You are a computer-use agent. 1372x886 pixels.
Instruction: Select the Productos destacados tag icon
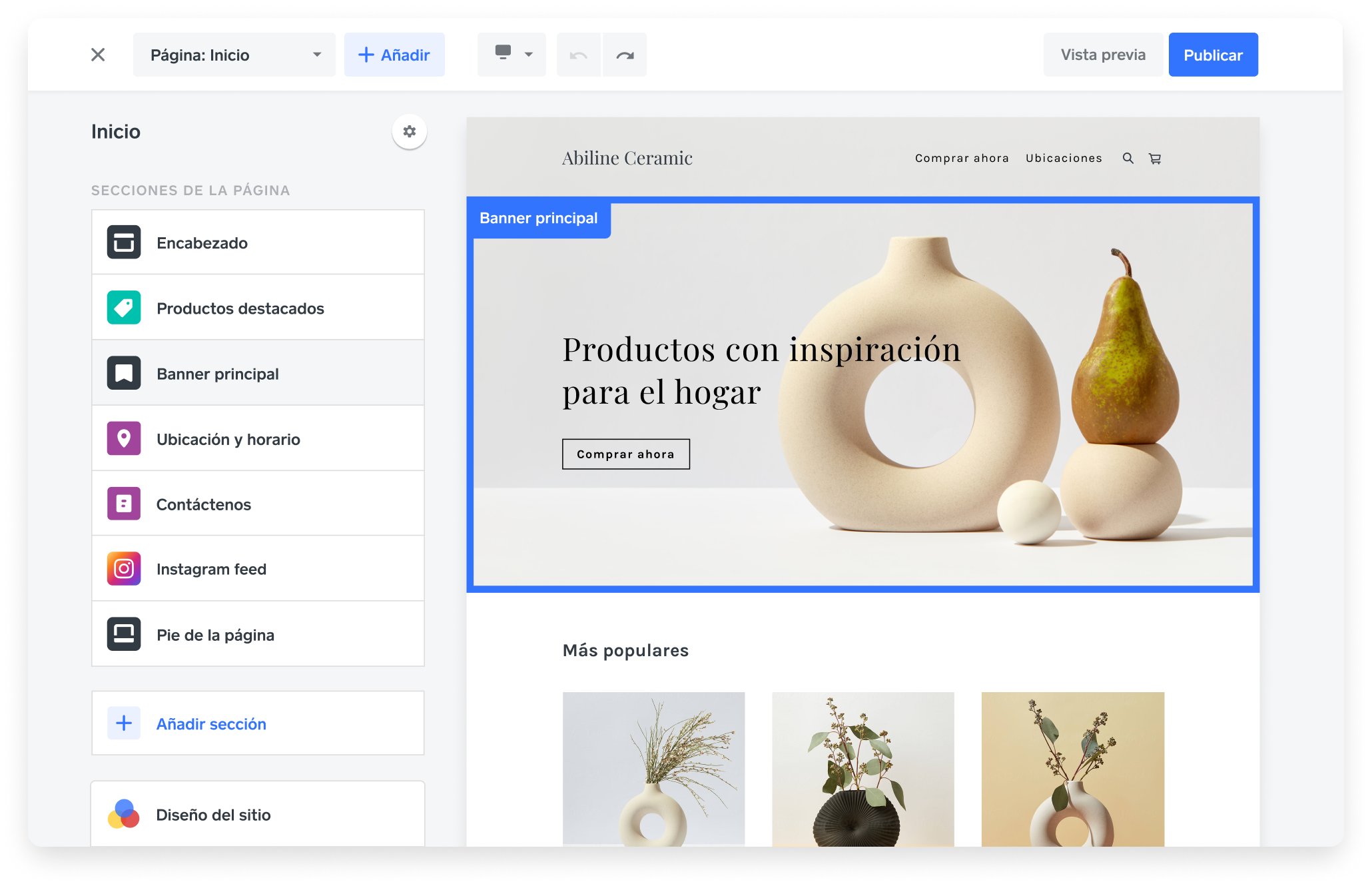[x=124, y=308]
